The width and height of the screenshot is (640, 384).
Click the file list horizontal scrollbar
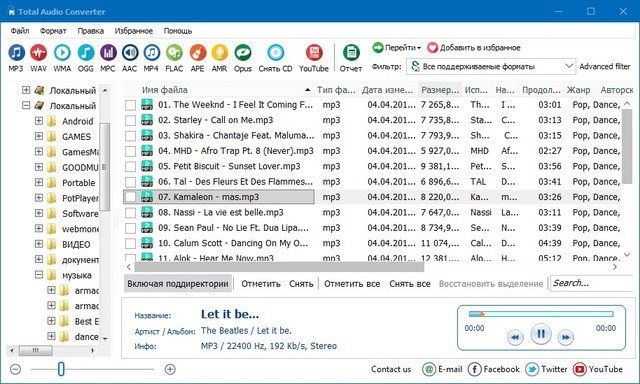click(x=279, y=267)
